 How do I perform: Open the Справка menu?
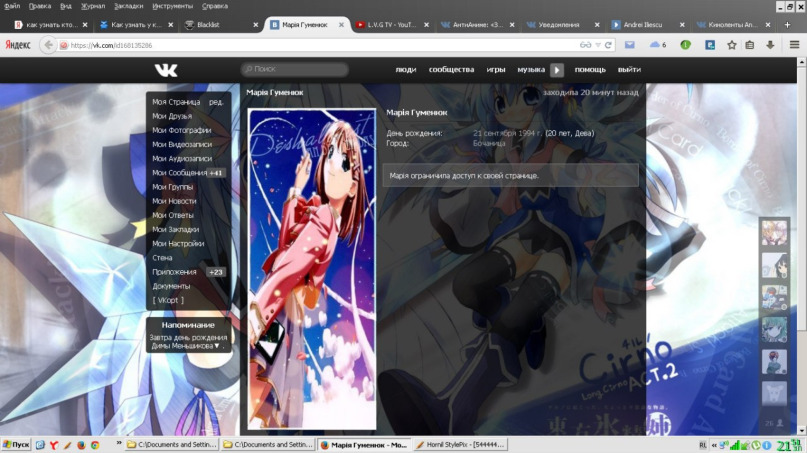point(215,6)
